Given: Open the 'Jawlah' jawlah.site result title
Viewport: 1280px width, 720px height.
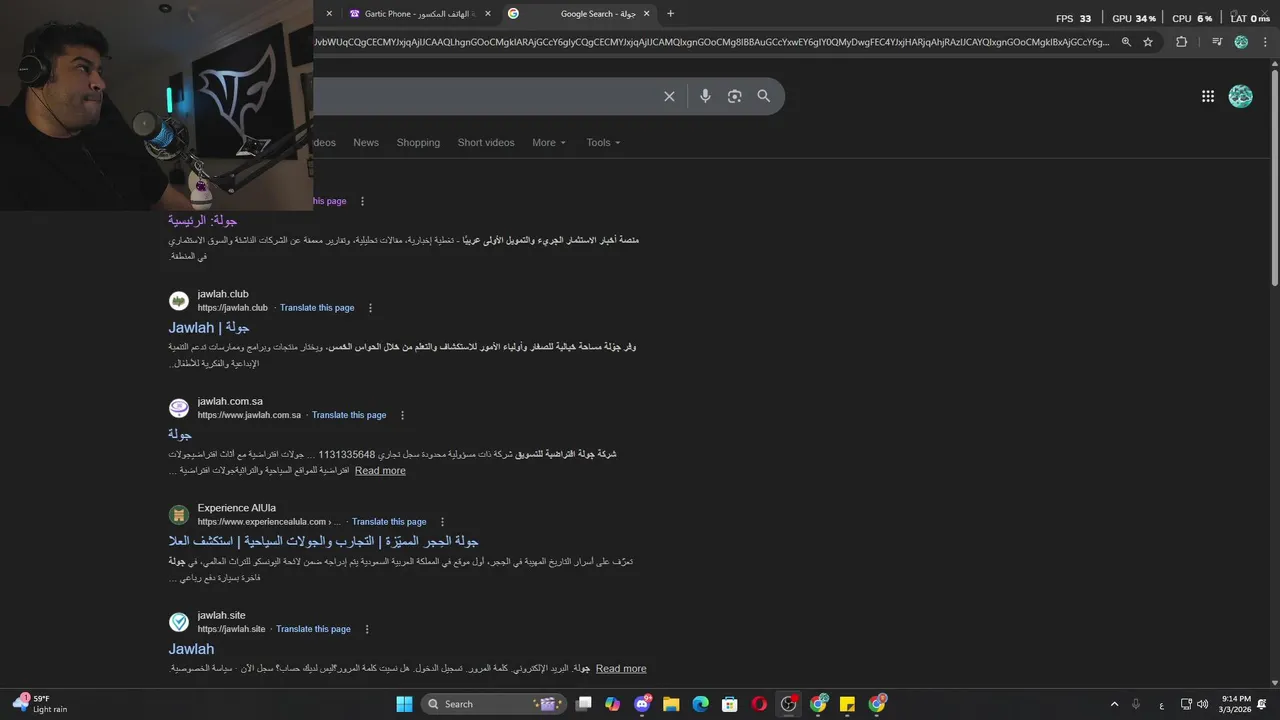Looking at the screenshot, I should coord(191,649).
